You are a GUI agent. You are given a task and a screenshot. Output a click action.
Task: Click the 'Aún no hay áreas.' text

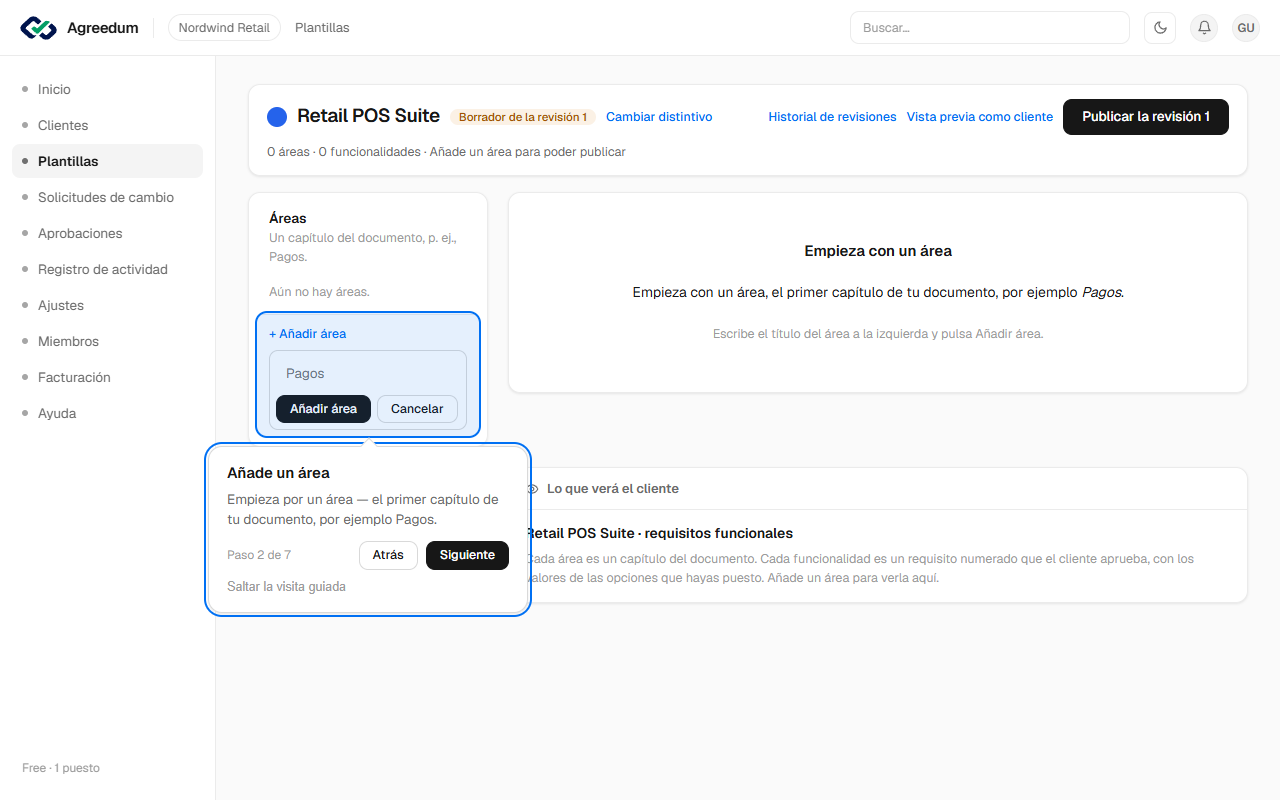[x=319, y=292]
